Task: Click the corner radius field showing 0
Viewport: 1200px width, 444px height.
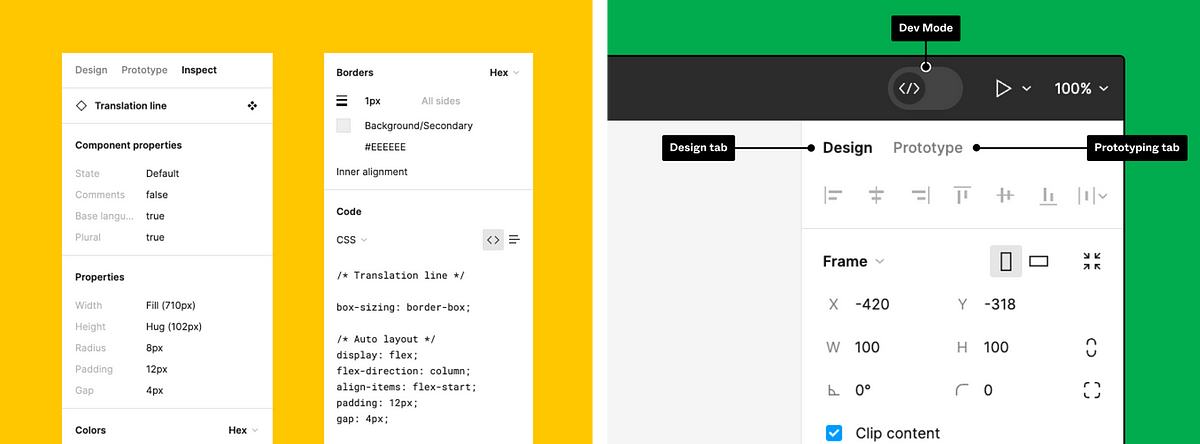Action: (988, 390)
